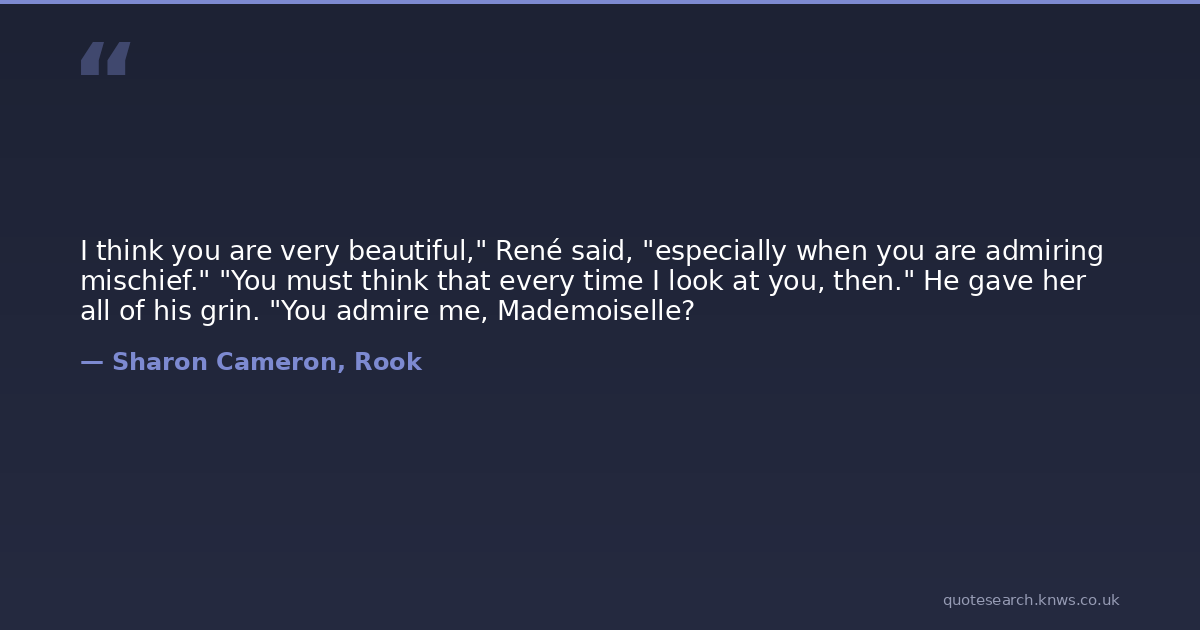Click the first line of the quote
This screenshot has height=630, width=1200.
pos(591,251)
